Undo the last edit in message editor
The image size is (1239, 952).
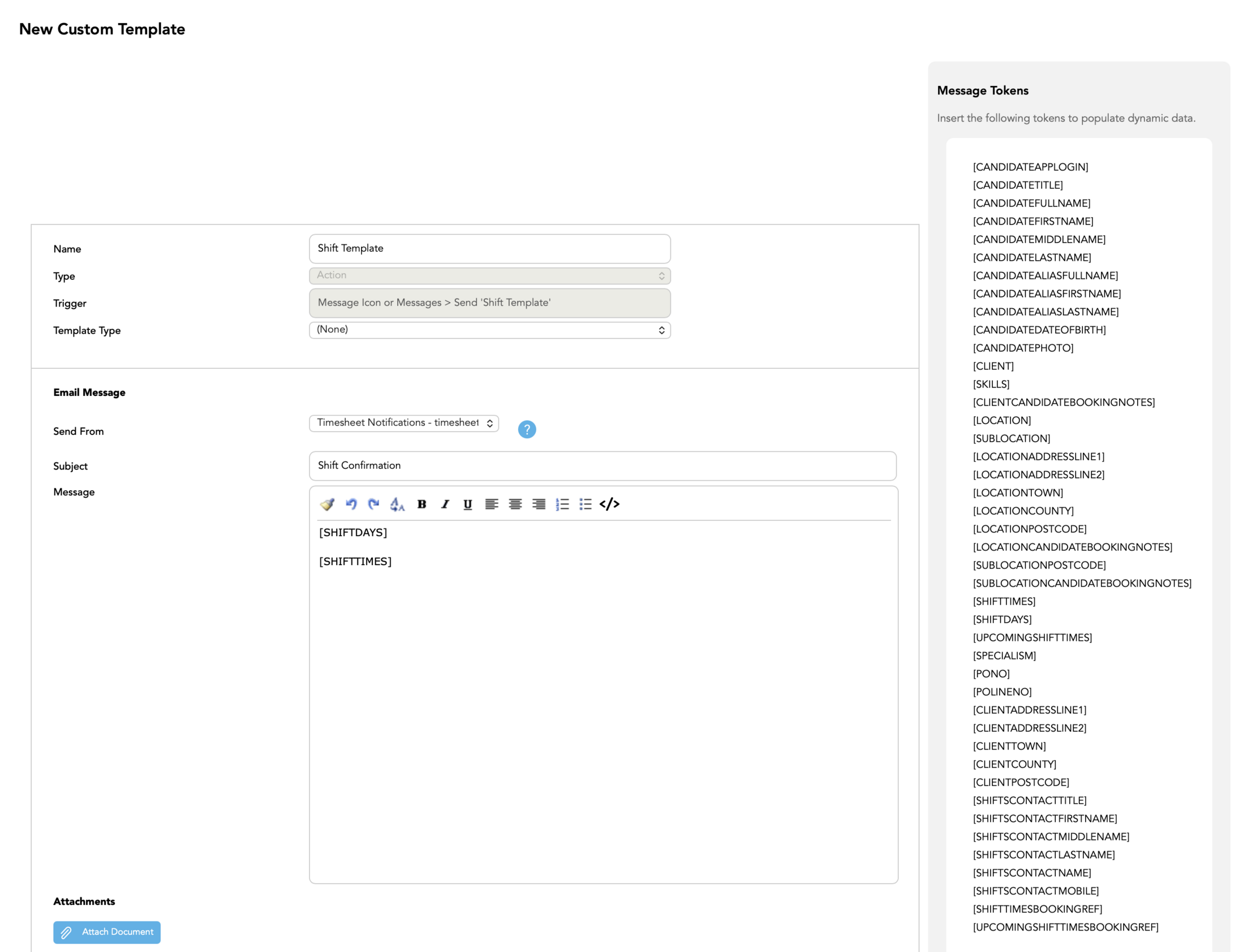pos(351,504)
